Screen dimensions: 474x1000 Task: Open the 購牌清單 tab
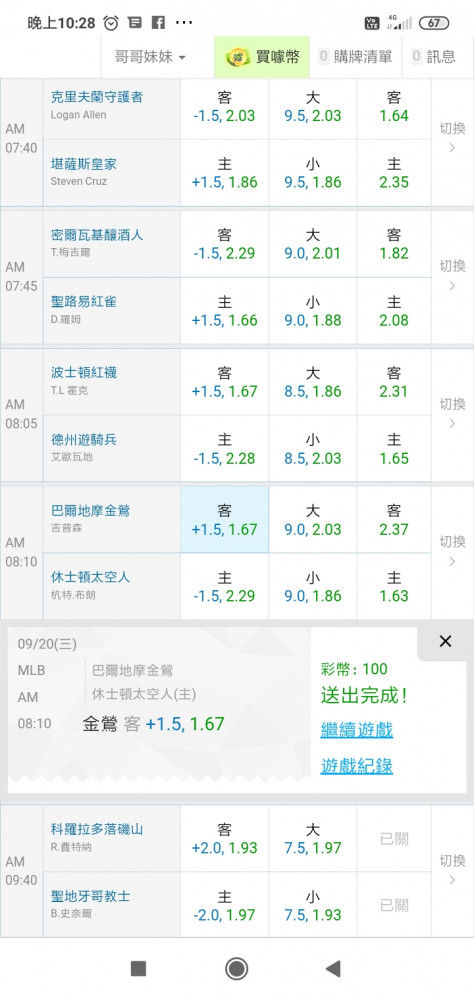[x=355, y=57]
